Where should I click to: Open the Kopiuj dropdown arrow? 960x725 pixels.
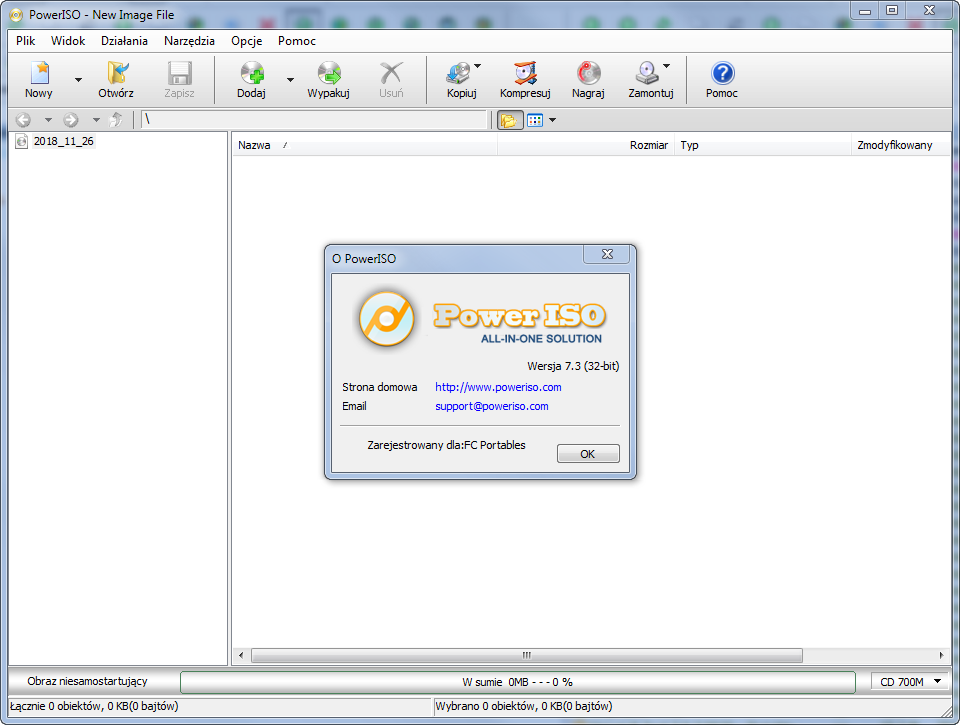click(478, 66)
